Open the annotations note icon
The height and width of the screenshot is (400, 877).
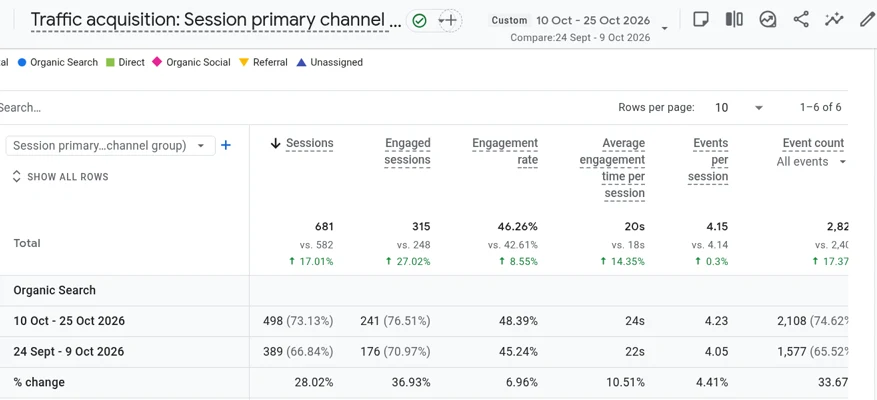[700, 19]
